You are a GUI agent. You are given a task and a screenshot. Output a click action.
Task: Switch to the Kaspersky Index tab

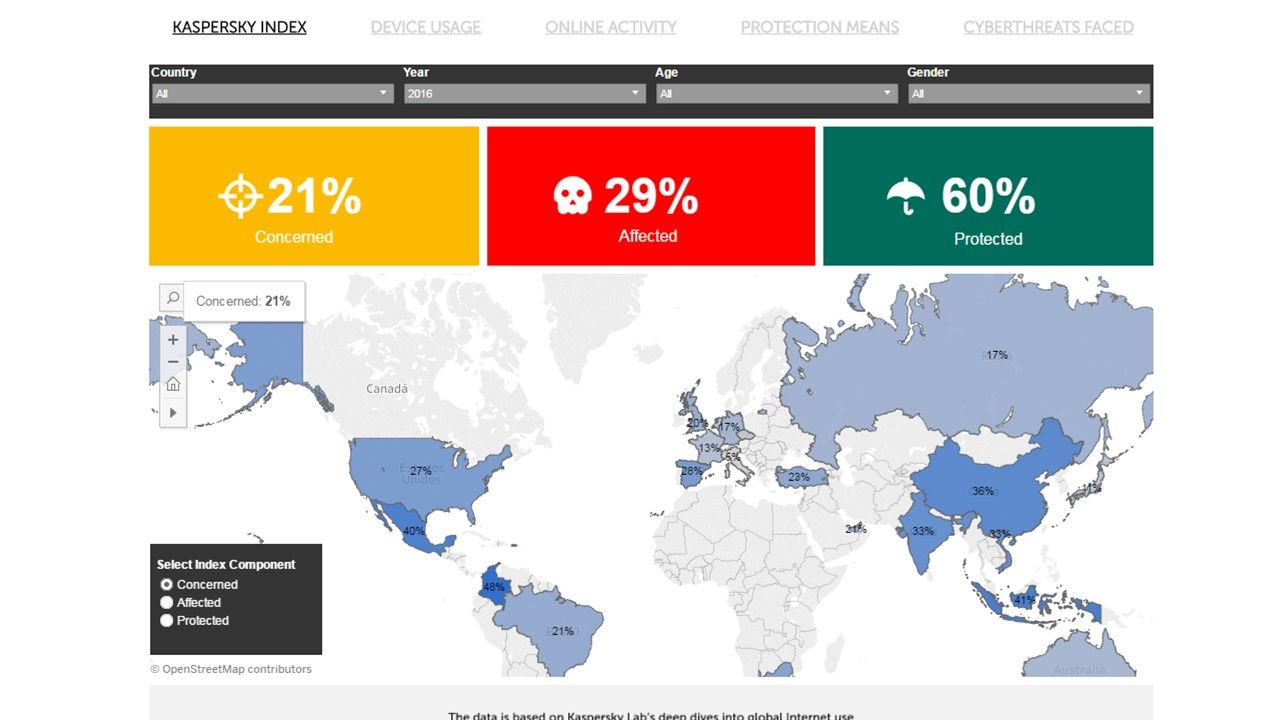[240, 27]
